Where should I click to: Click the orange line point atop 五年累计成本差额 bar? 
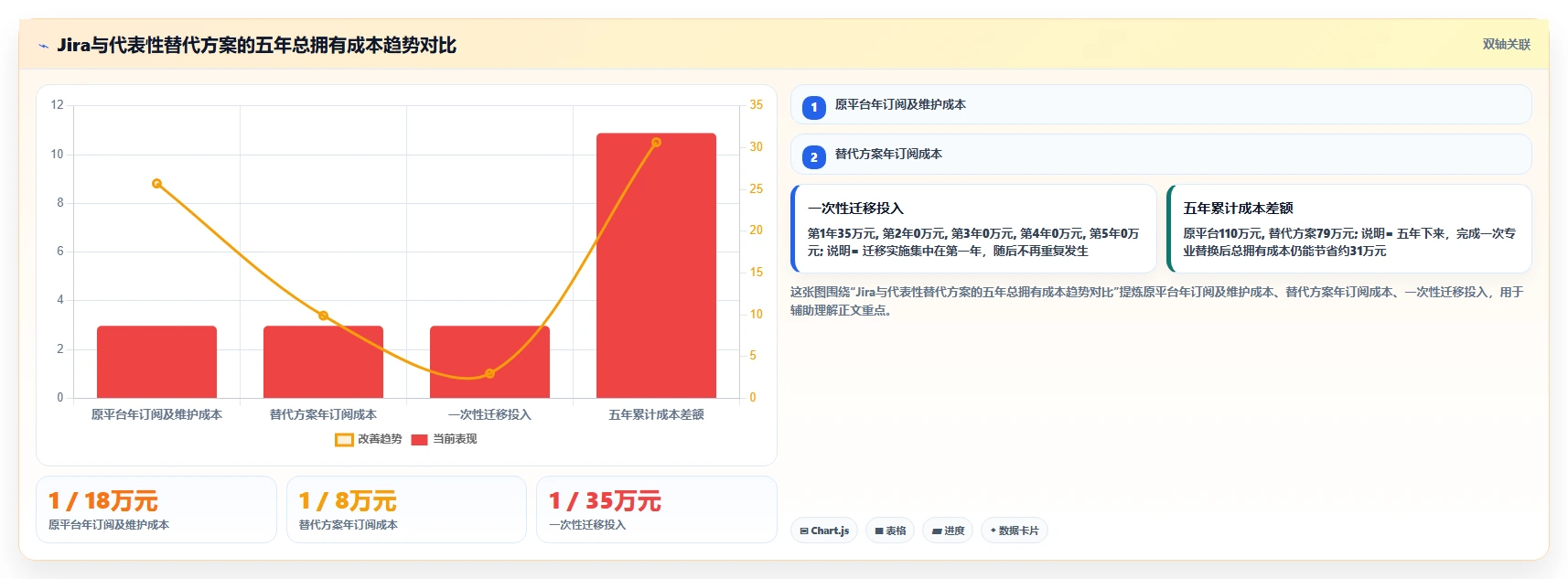[656, 143]
